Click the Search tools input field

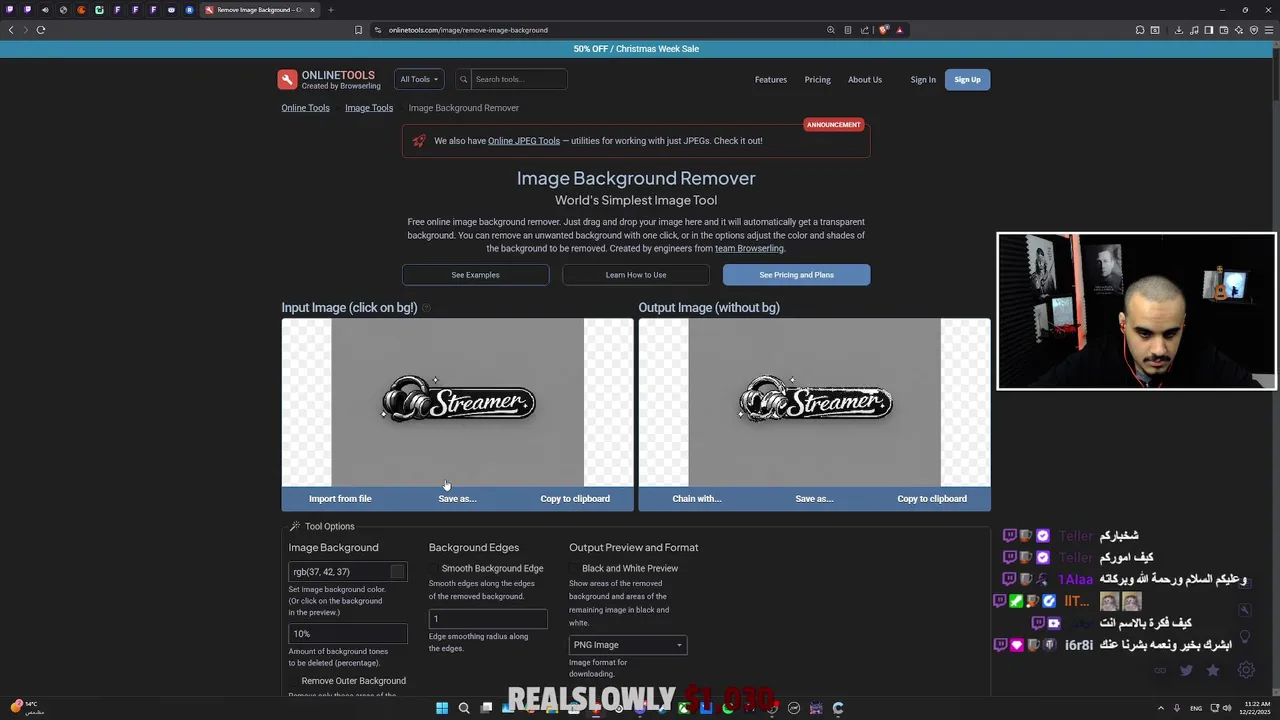point(518,79)
